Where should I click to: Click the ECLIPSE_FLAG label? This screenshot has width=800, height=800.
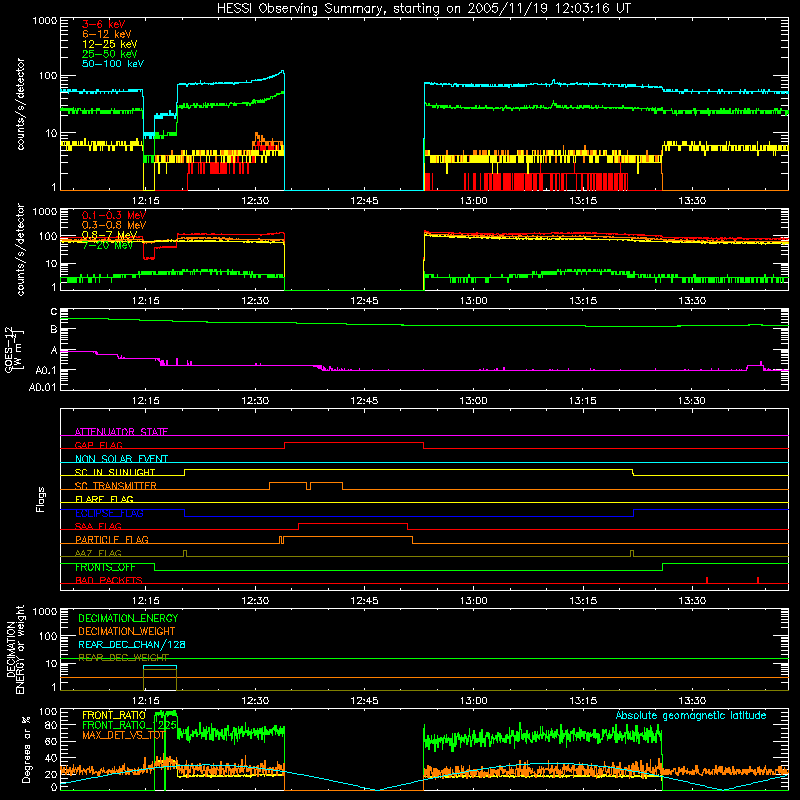[109, 513]
